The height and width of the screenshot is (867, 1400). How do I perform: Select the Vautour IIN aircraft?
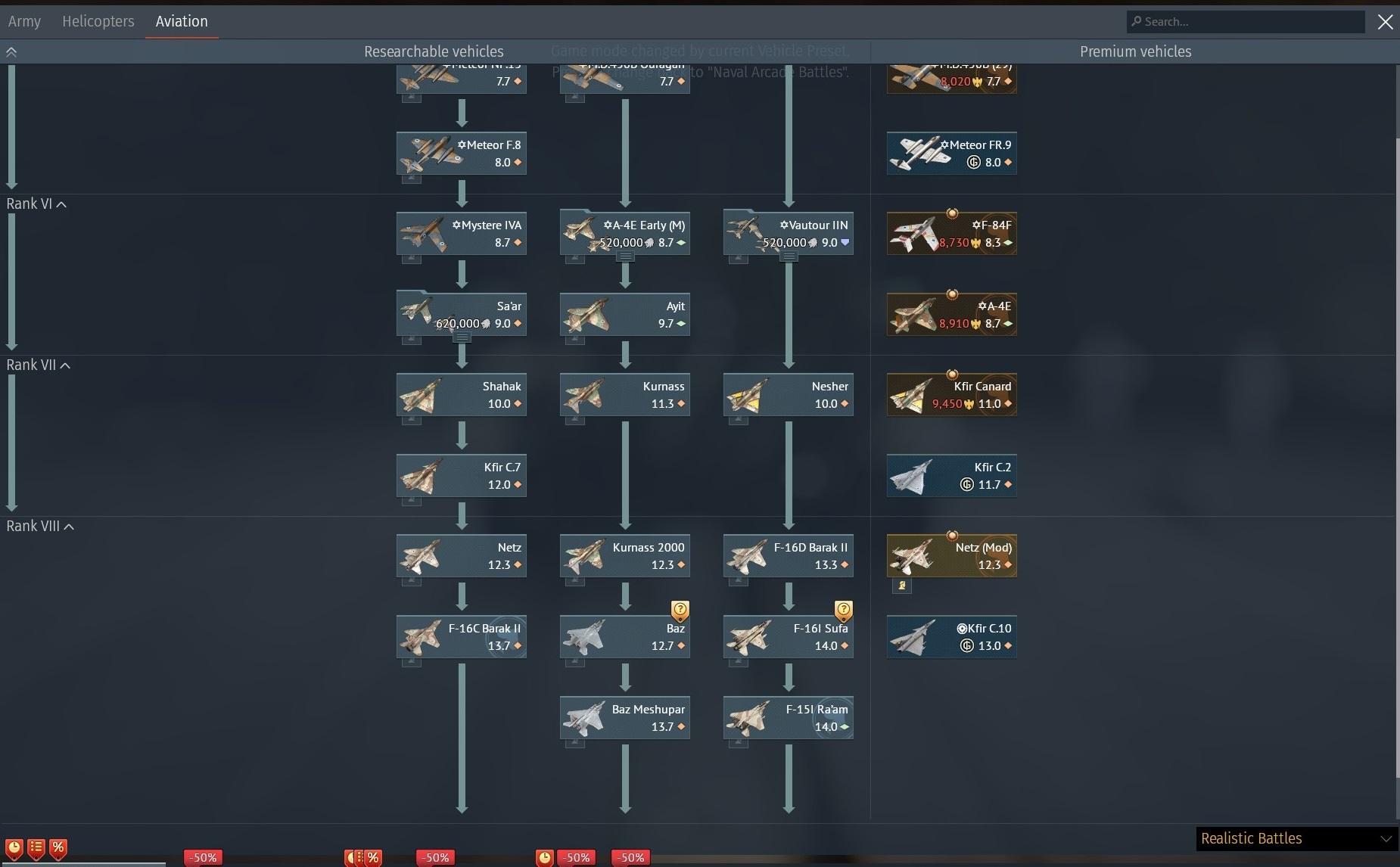[x=789, y=234]
